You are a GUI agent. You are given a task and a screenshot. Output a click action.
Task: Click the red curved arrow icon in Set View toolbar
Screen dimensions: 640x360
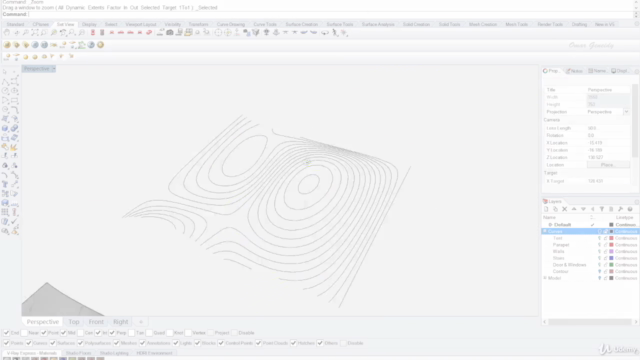click(x=149, y=33)
